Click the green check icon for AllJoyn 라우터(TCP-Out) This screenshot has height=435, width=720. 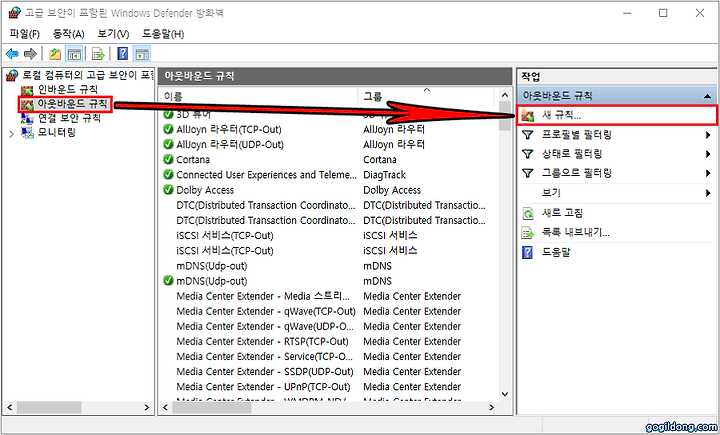pos(169,130)
